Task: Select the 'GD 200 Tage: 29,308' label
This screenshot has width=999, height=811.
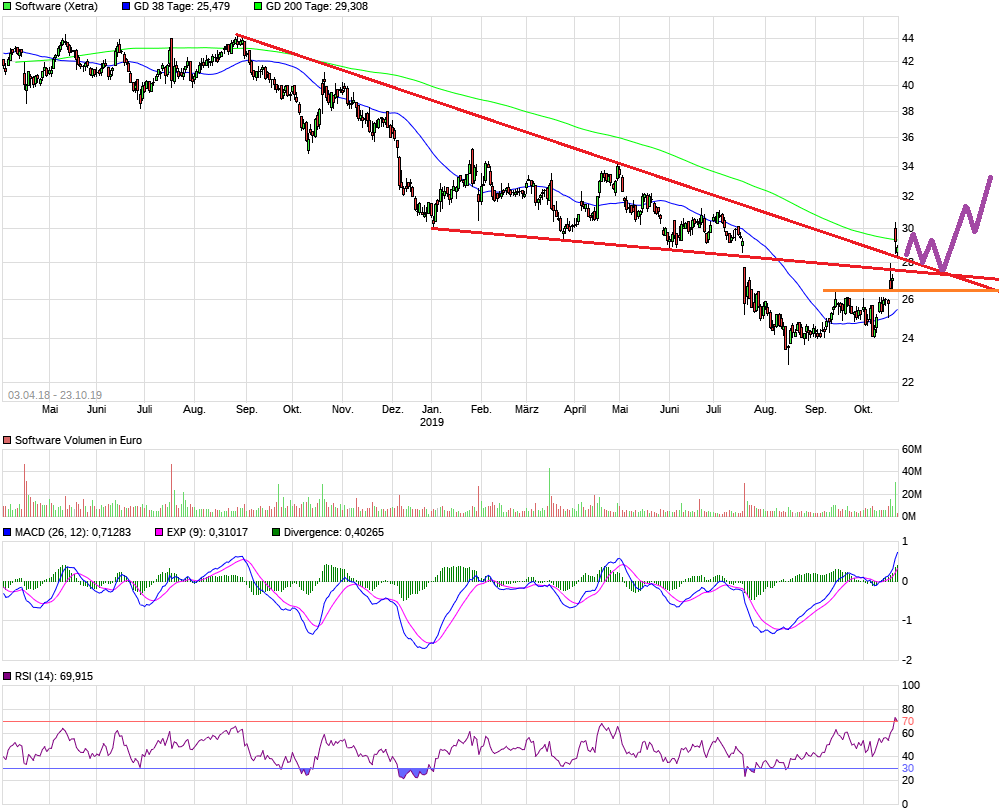Action: coord(311,6)
